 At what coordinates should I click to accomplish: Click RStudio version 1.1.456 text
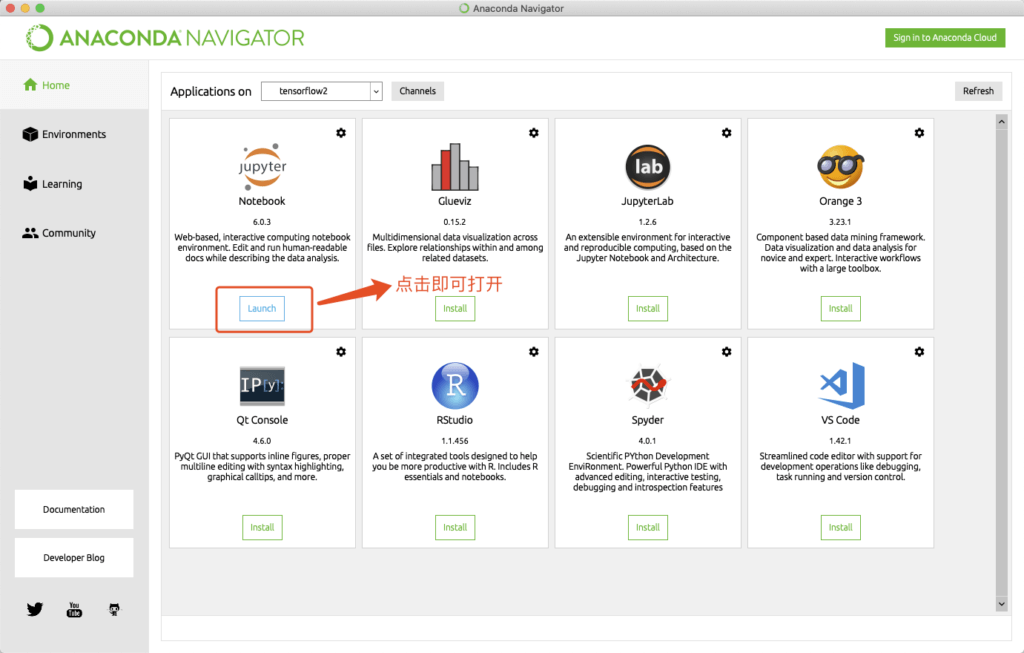455,441
